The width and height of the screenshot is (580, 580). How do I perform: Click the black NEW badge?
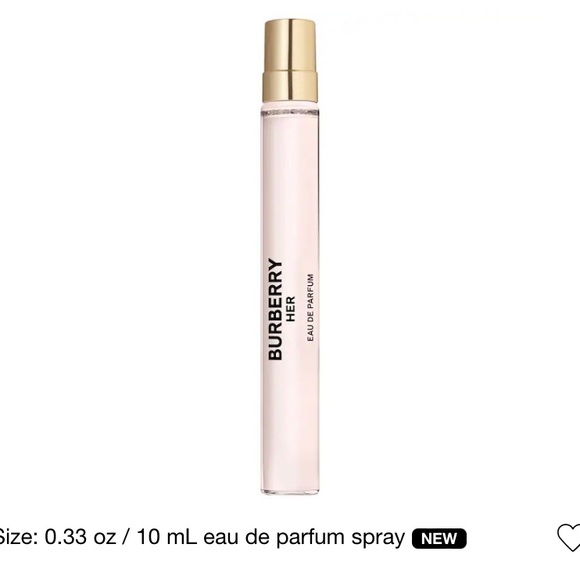click(x=439, y=539)
